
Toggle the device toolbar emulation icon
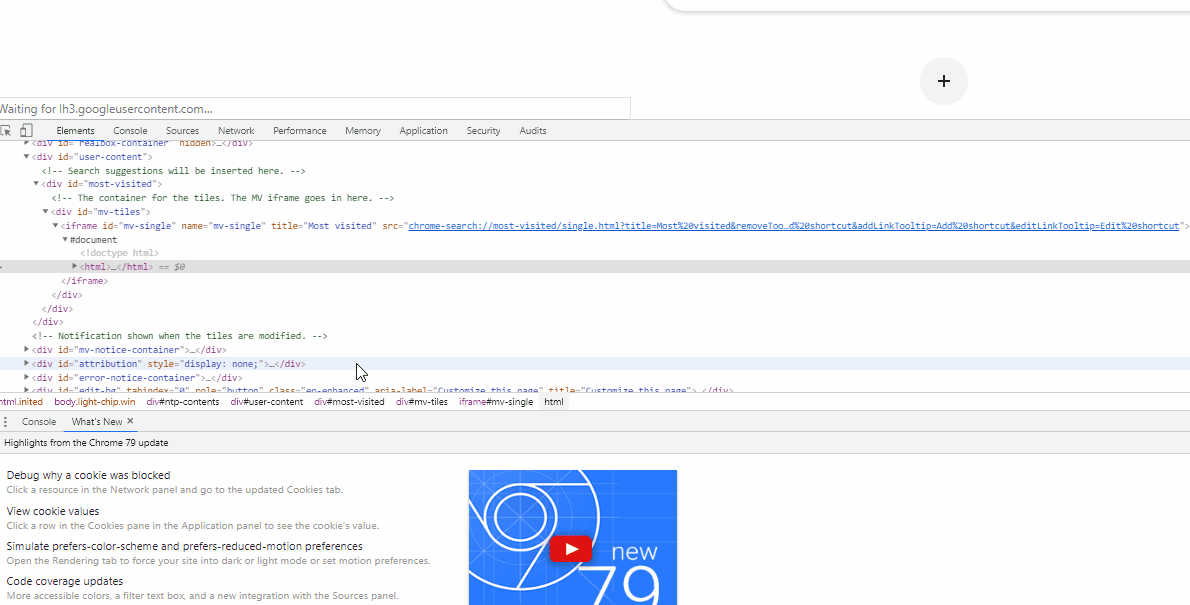[26, 130]
